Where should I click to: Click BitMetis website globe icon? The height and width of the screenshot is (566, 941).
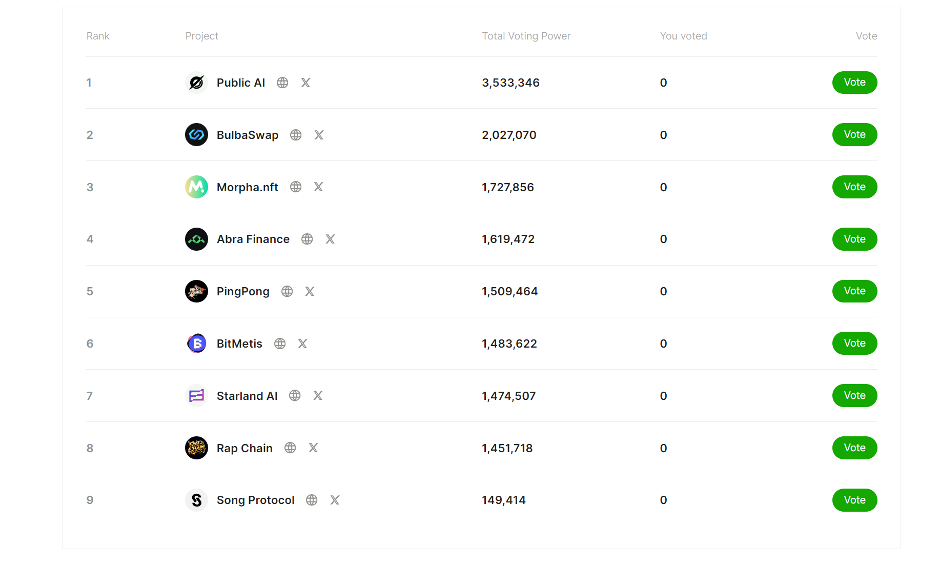point(280,344)
